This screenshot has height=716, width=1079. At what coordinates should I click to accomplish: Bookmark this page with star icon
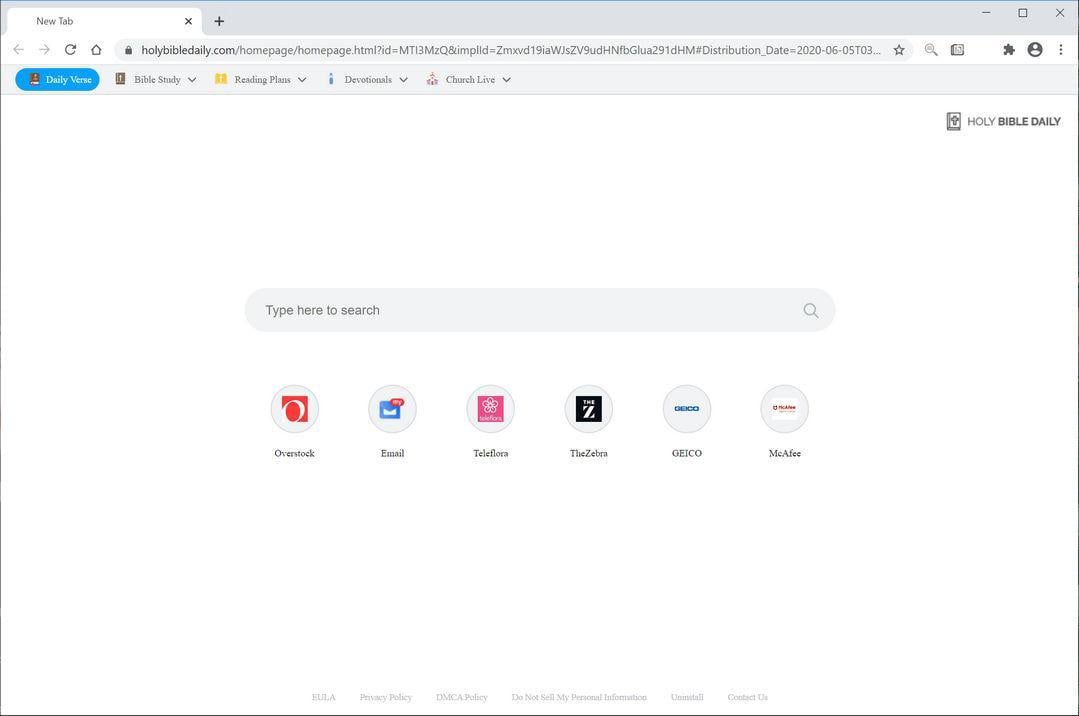point(899,50)
